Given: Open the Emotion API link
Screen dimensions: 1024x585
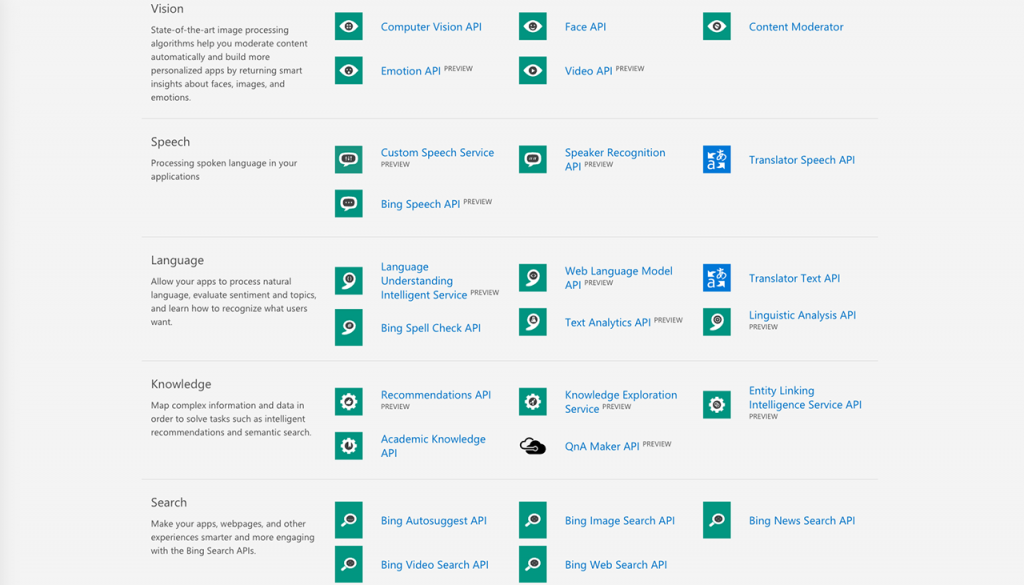Looking at the screenshot, I should tap(411, 71).
